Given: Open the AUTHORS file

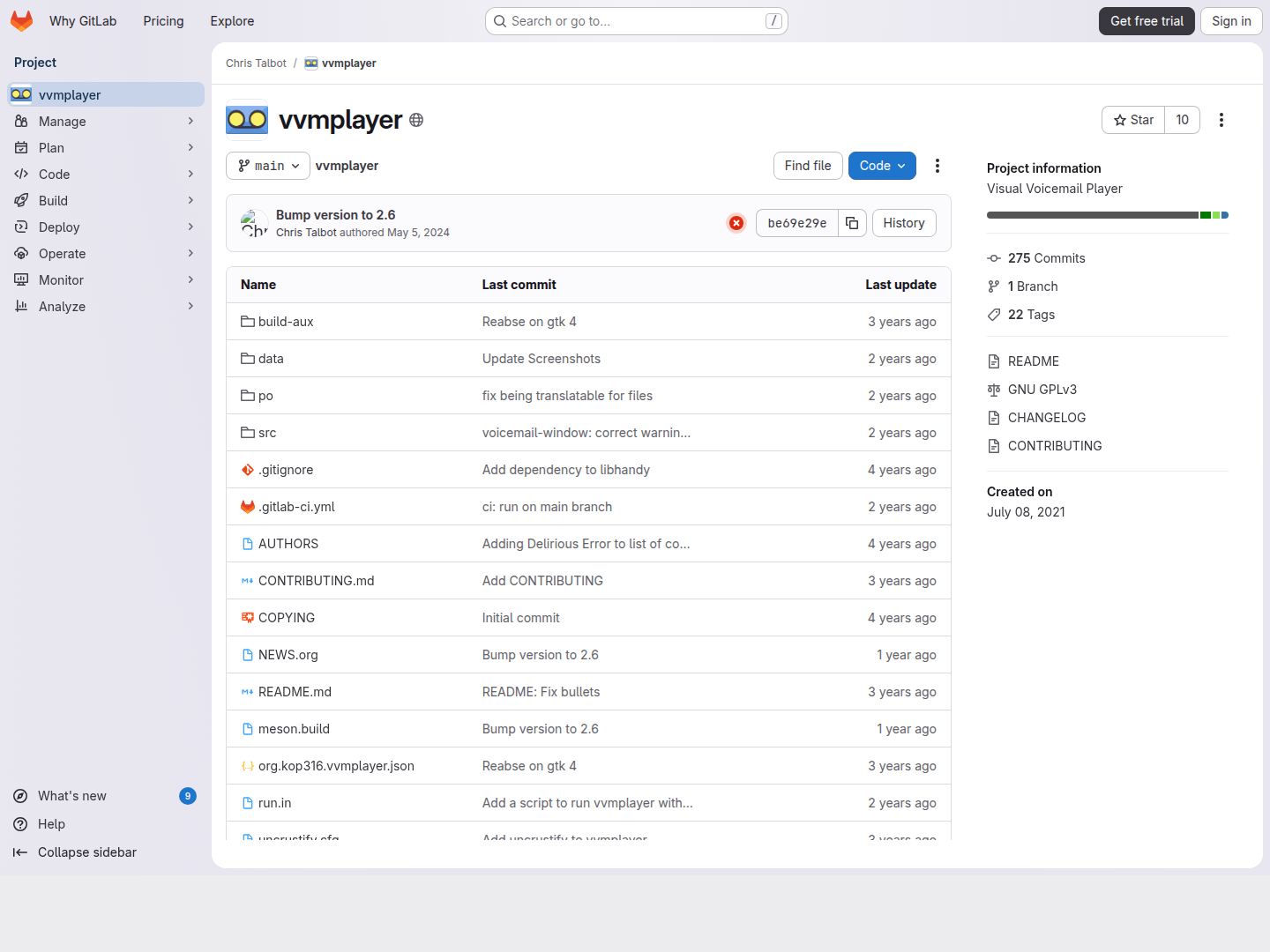Looking at the screenshot, I should pos(288,544).
